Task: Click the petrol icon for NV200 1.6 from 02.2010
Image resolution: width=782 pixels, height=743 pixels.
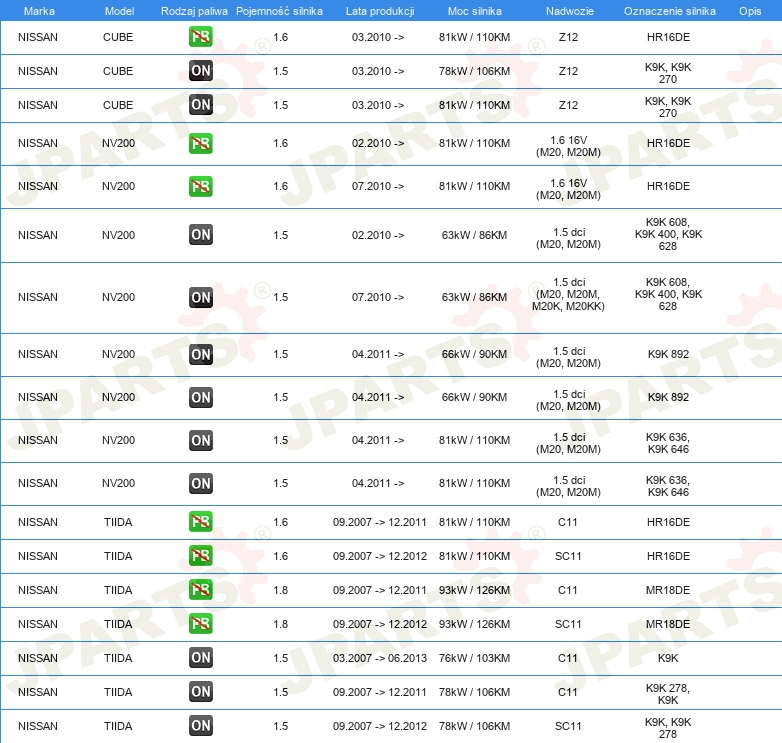Action: pos(200,143)
